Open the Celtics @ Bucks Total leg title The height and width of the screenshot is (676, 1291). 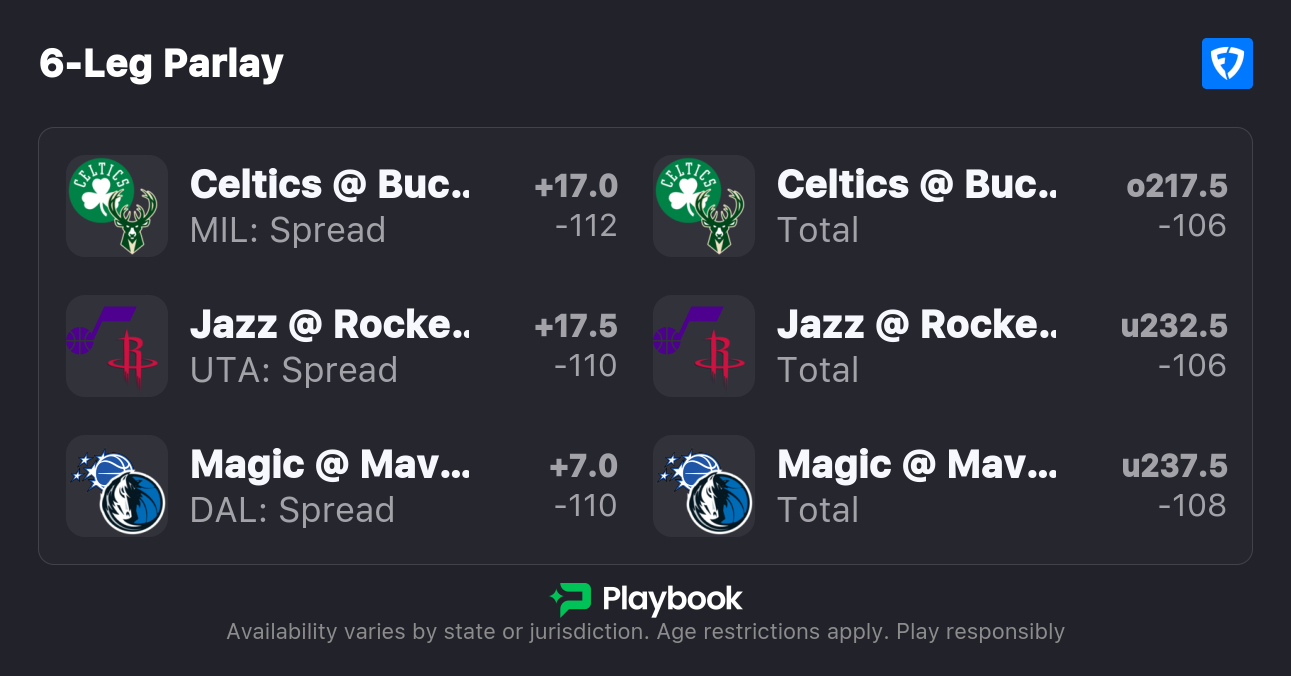point(916,185)
